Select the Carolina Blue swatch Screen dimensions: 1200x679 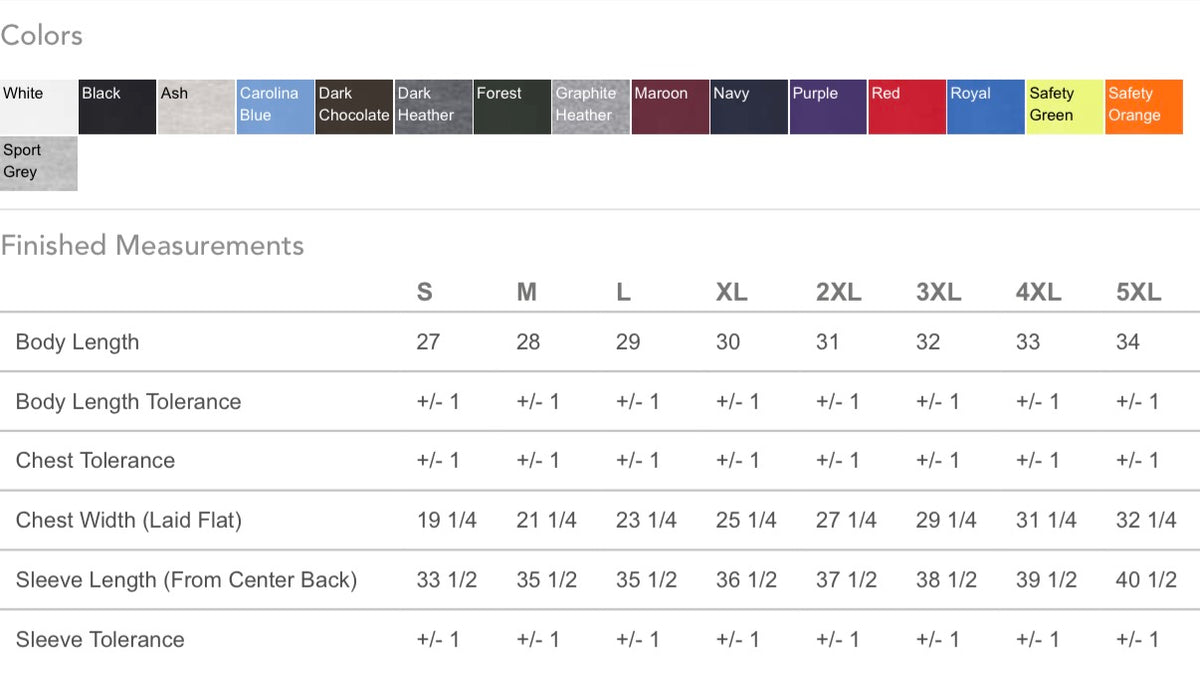275,107
